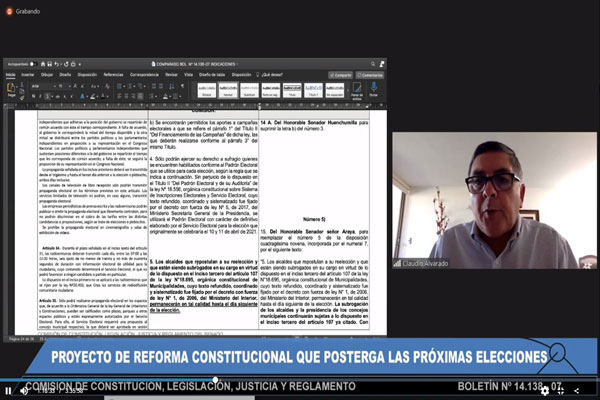Toggle italic formatting in the ribbon
Viewport: 600px width, 400px height.
41,96
